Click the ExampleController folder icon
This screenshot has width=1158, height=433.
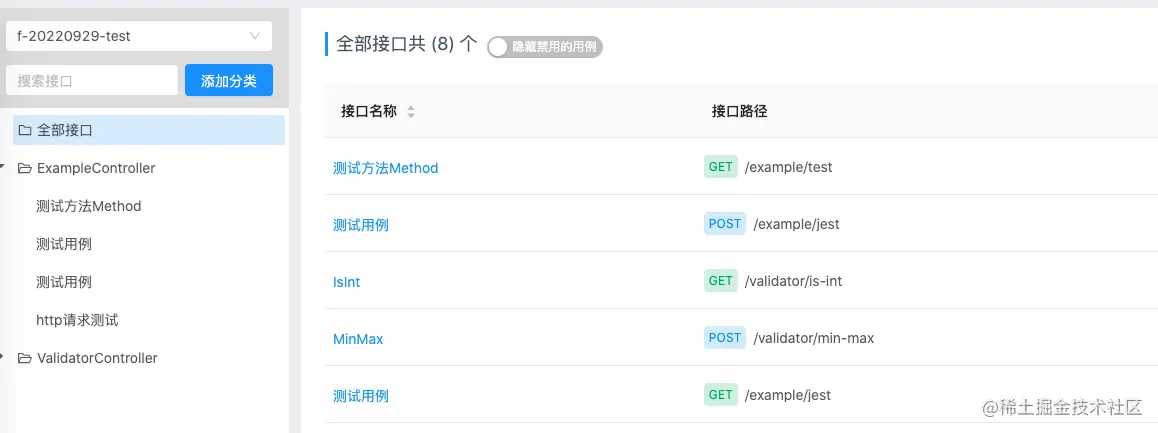[x=25, y=168]
